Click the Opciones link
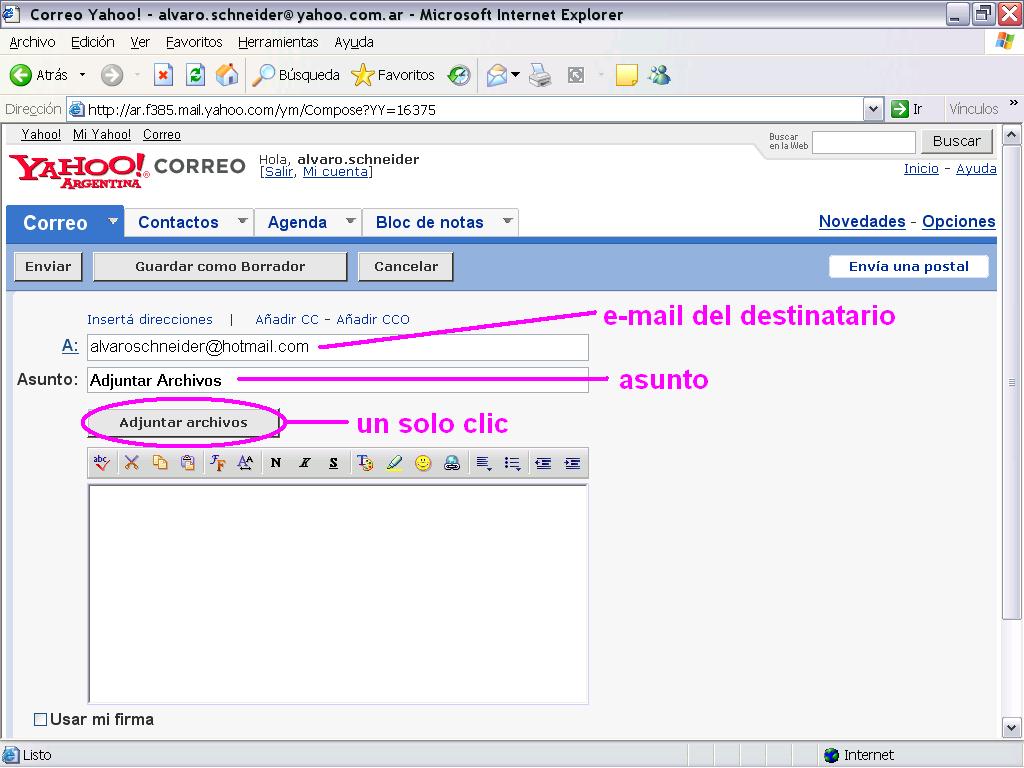Image resolution: width=1024 pixels, height=768 pixels. pos(959,221)
